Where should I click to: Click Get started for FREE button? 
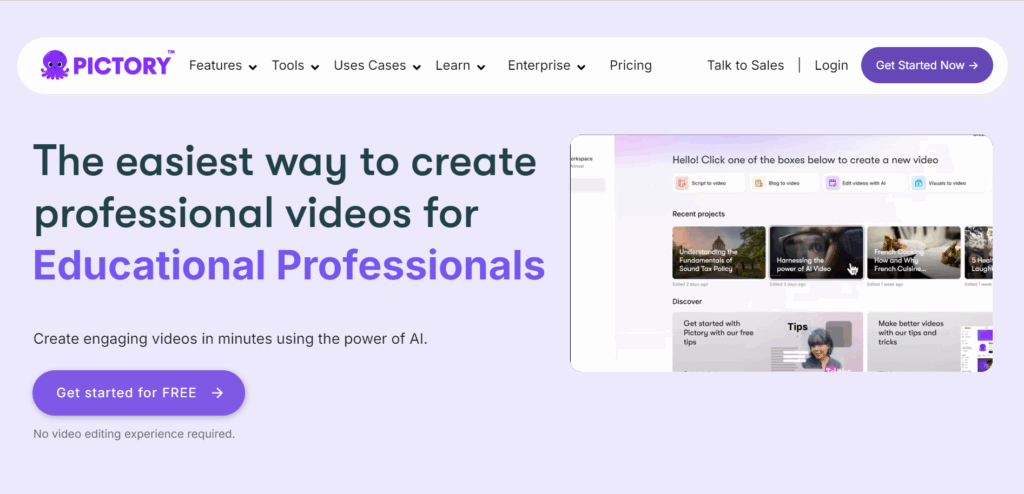[x=138, y=393]
